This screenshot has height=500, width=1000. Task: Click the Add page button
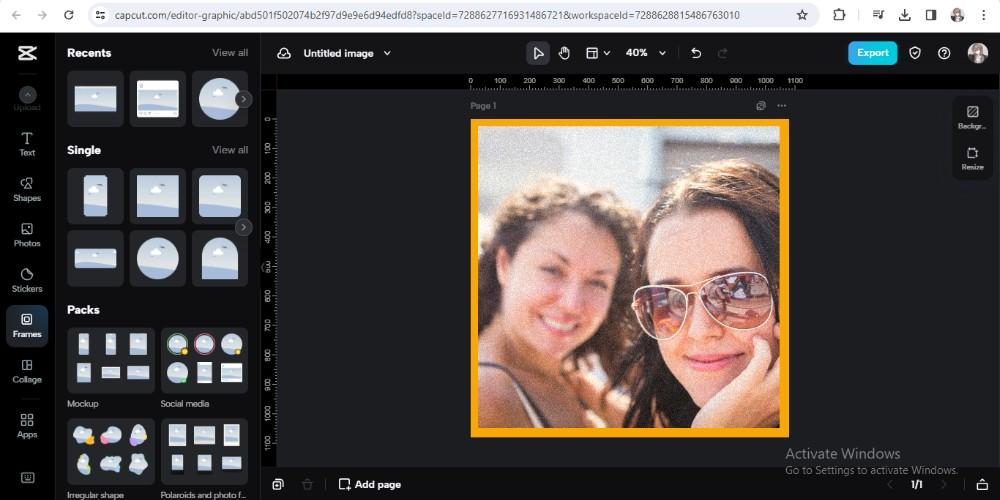(370, 485)
